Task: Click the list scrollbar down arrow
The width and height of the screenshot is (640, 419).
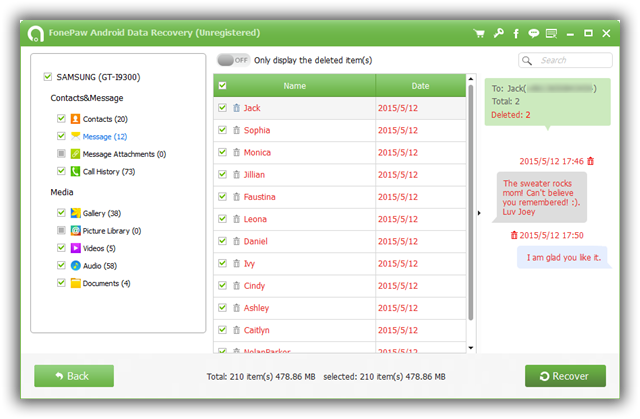Action: [x=471, y=348]
